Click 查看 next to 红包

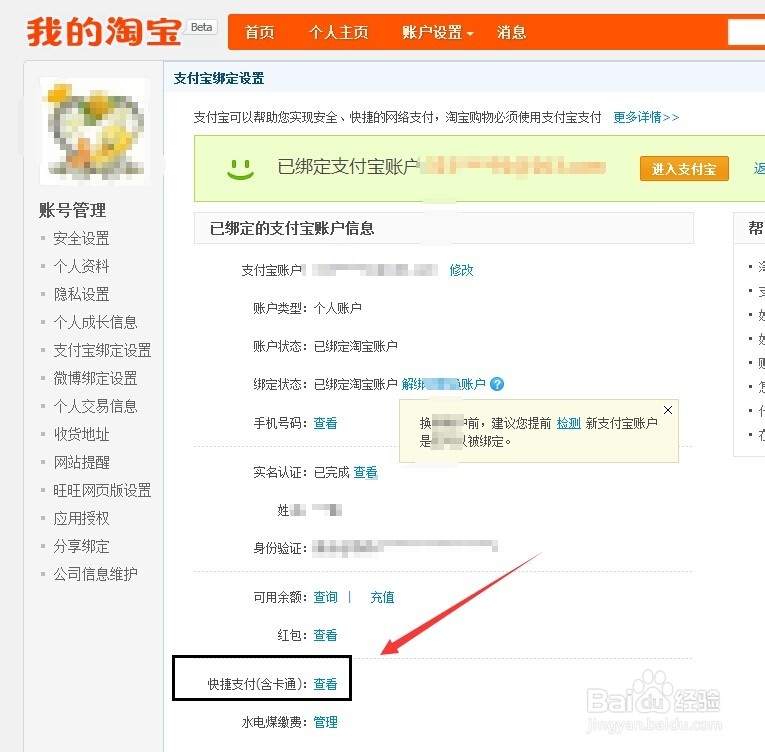coord(325,635)
